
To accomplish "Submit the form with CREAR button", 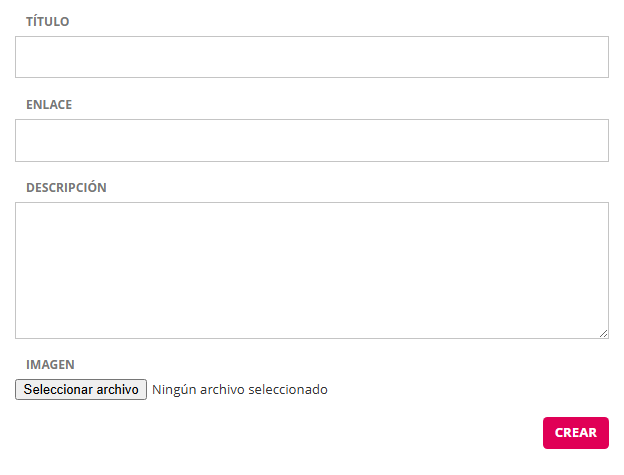I will tap(575, 433).
